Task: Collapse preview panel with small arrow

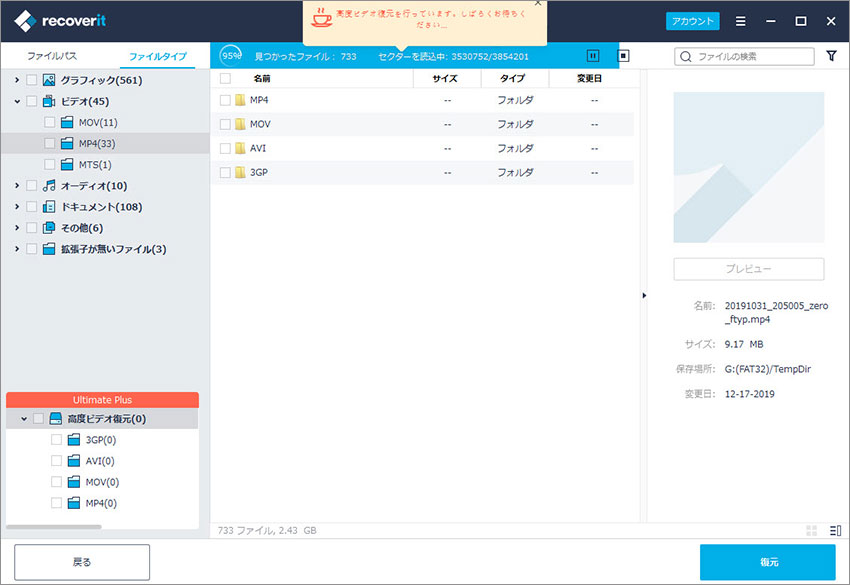Action: click(644, 295)
